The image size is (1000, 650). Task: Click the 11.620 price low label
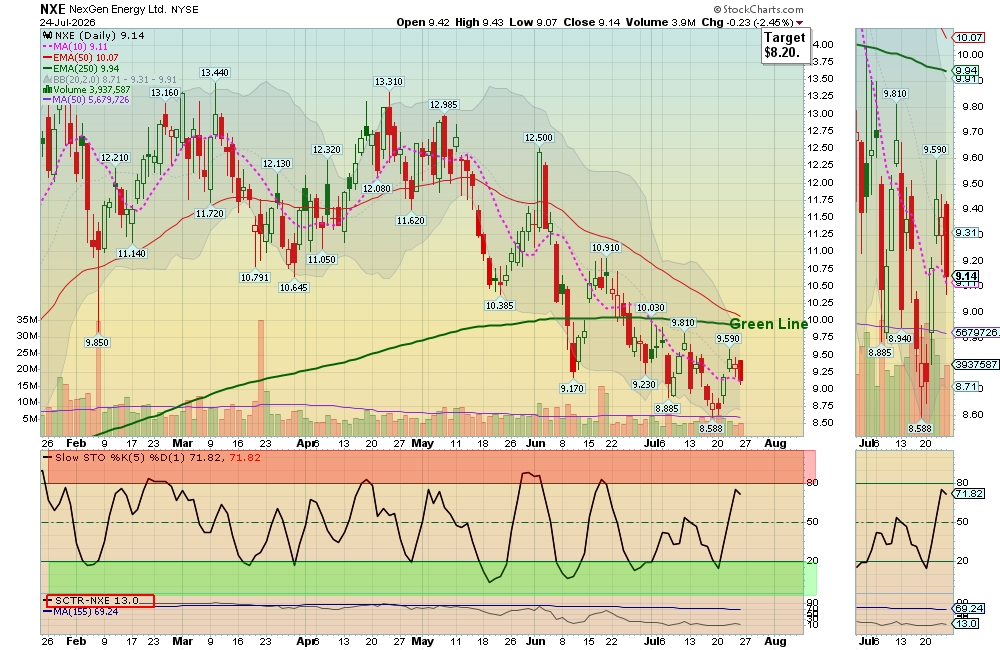click(x=411, y=221)
